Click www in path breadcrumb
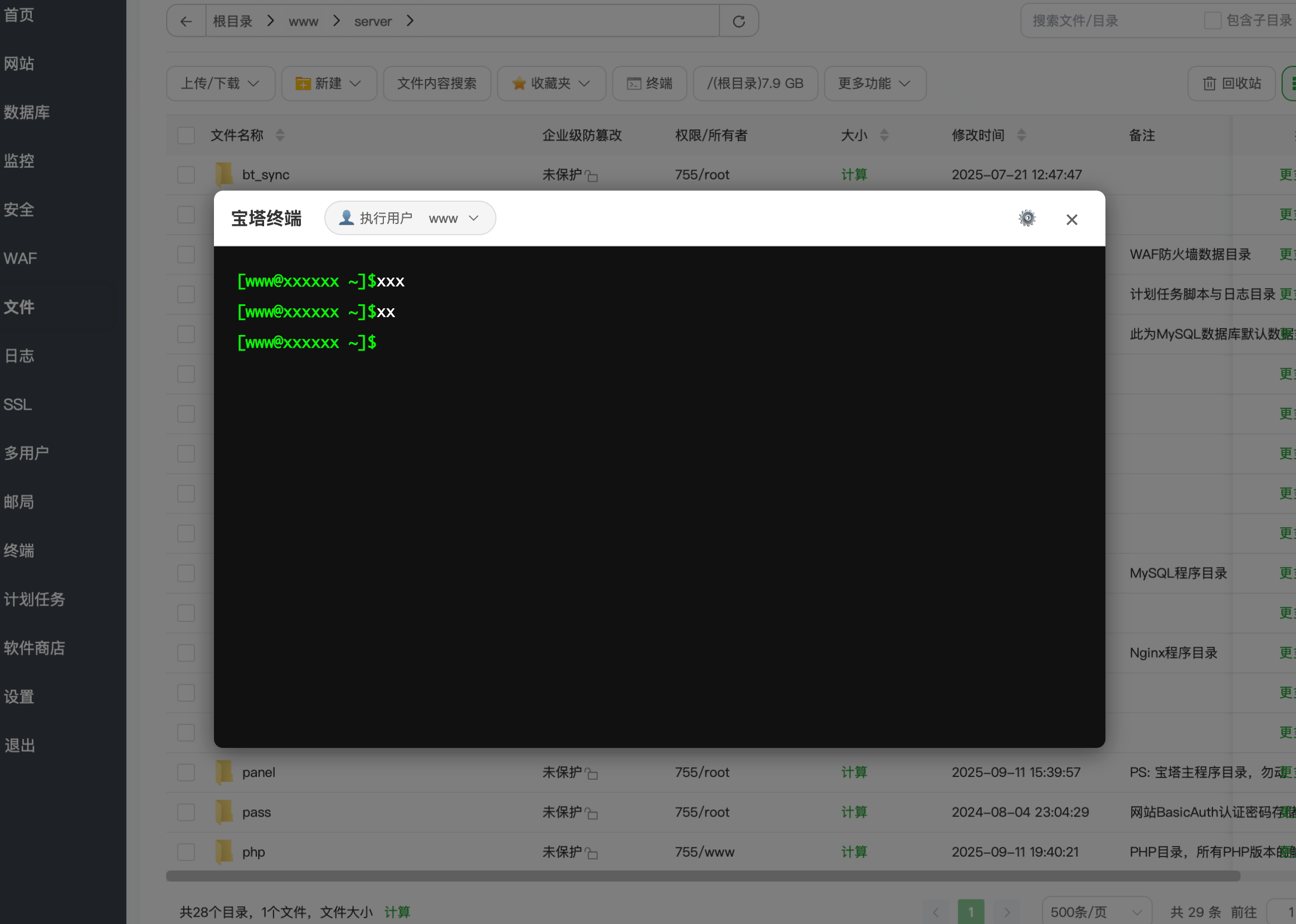 tap(303, 22)
